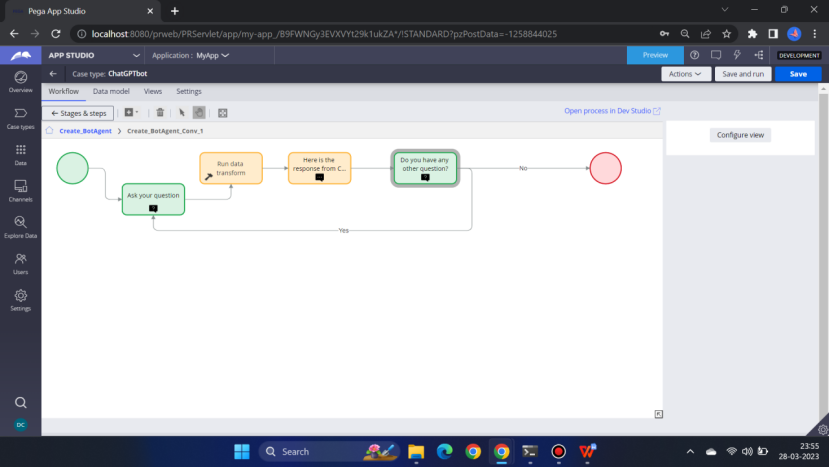Image resolution: width=830 pixels, height=467 pixels.
Task: Show hidden system tray icons
Action: coord(690,452)
